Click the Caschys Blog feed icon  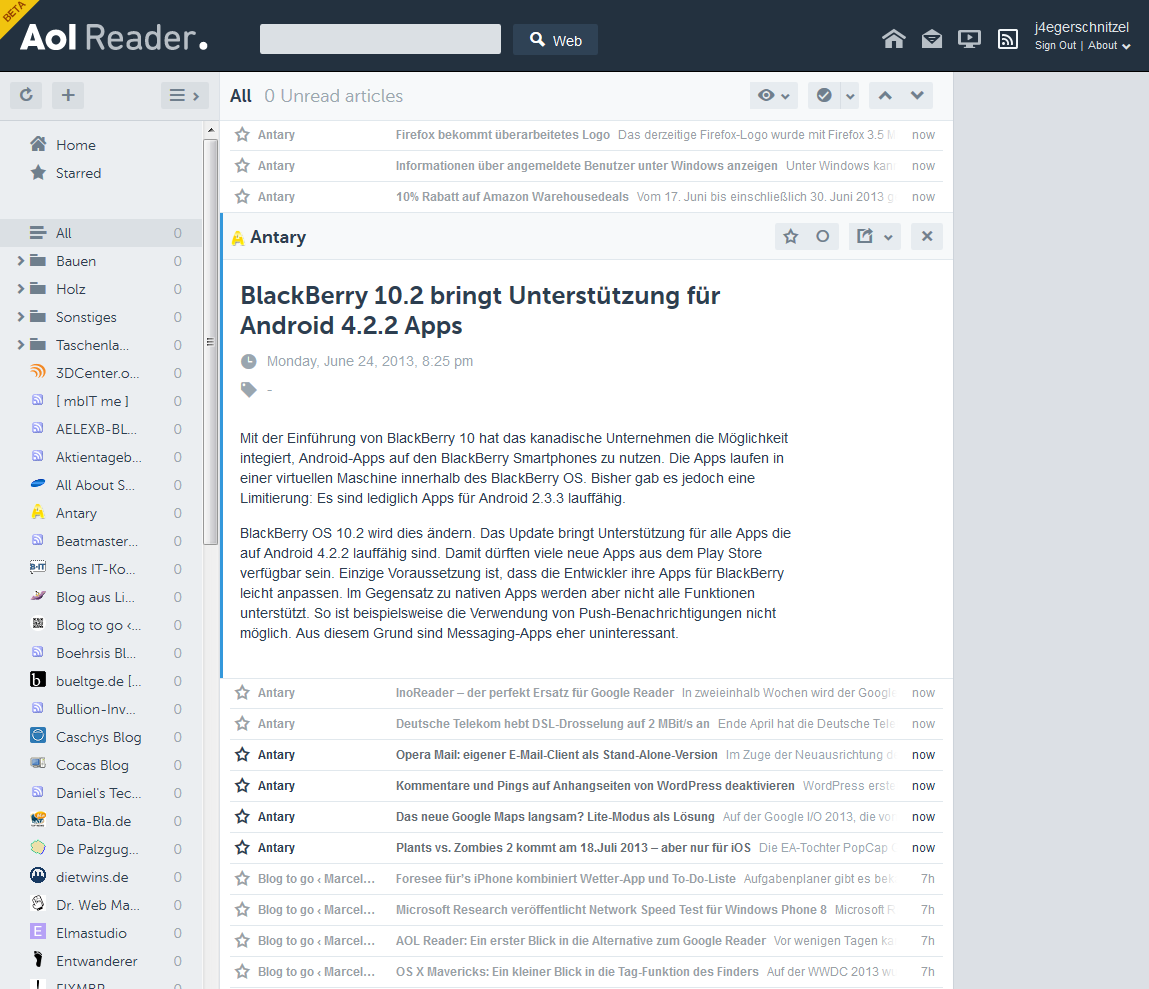tap(38, 736)
